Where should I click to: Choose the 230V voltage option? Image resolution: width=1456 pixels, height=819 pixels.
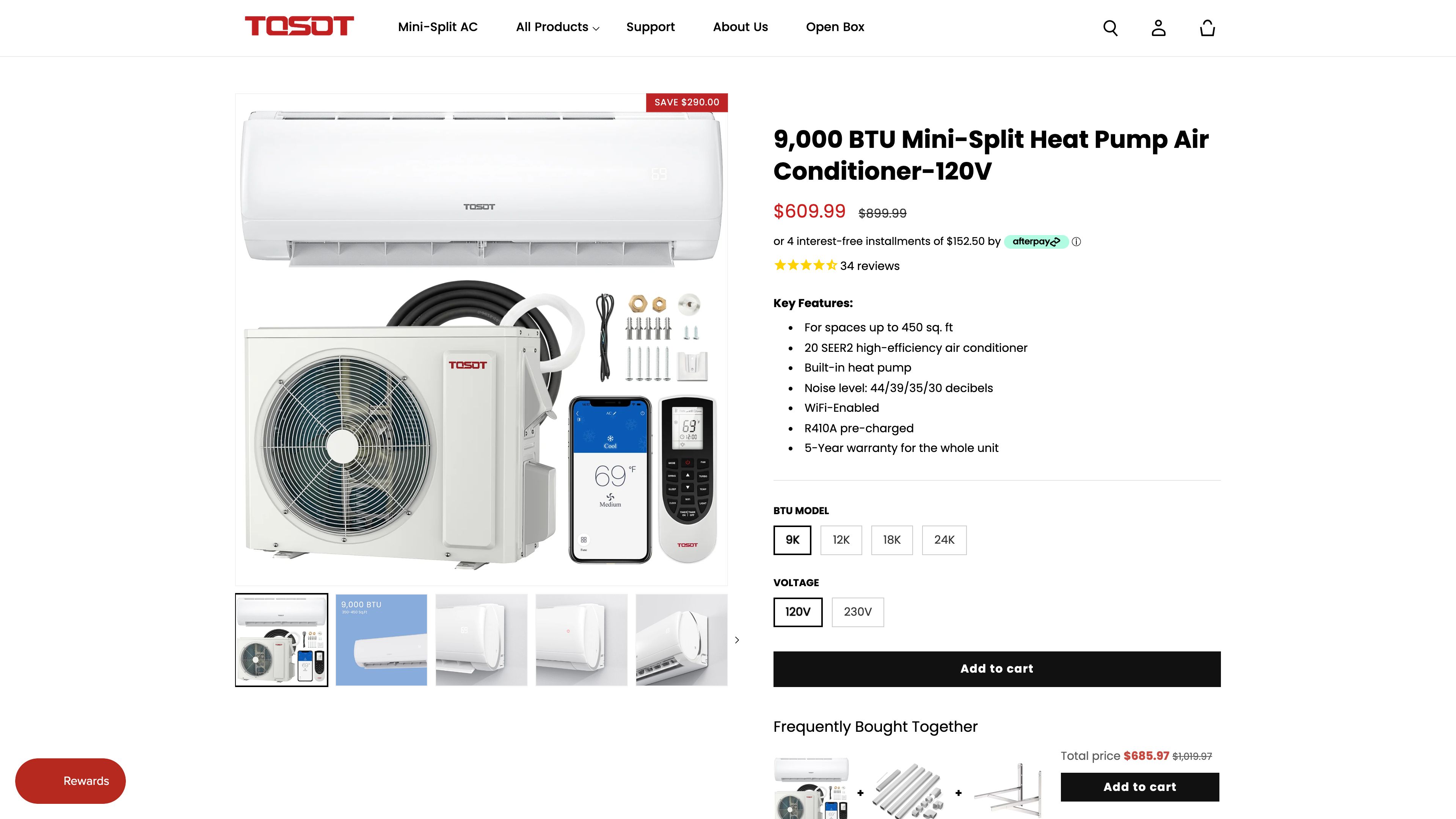click(857, 612)
